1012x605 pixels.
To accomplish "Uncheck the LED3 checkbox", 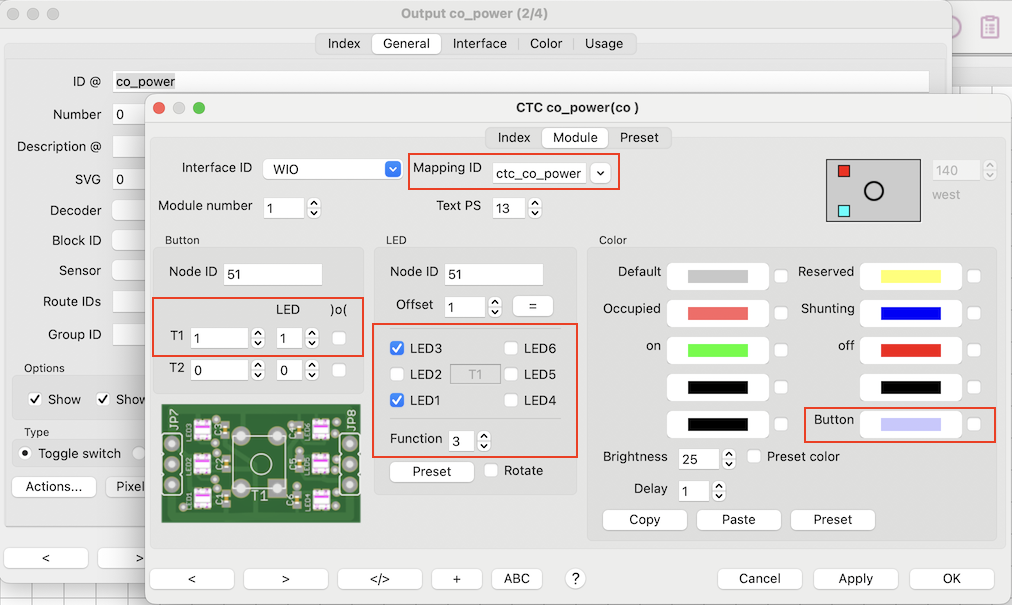I will pos(397,348).
